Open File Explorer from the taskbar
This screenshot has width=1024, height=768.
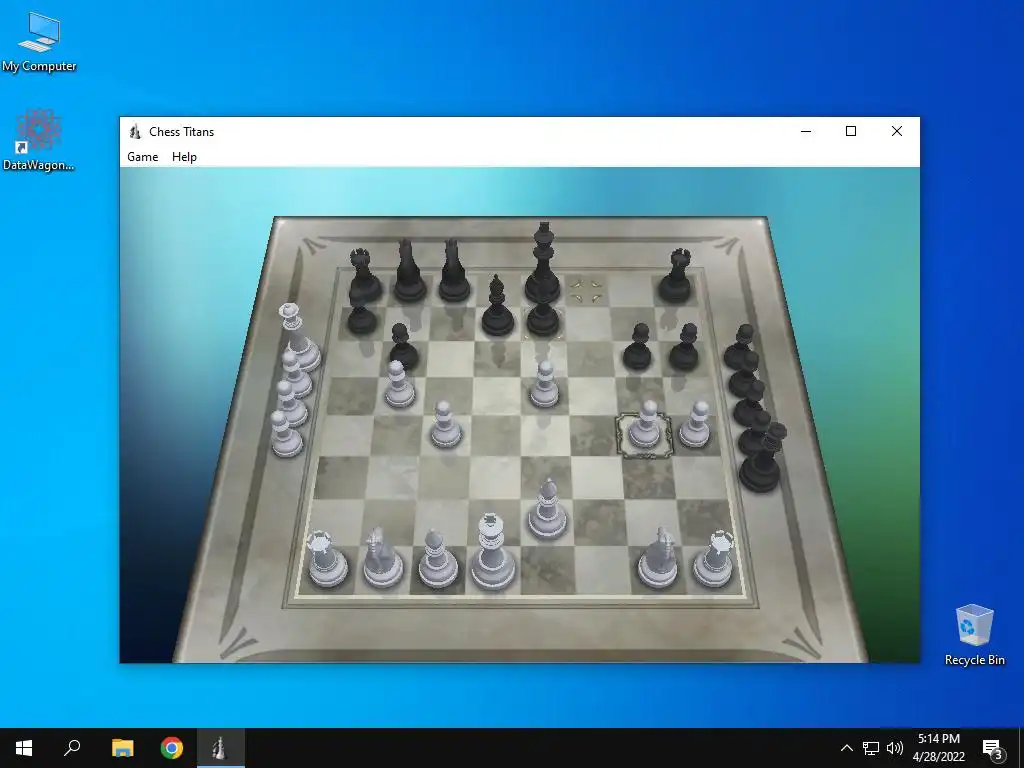click(122, 748)
